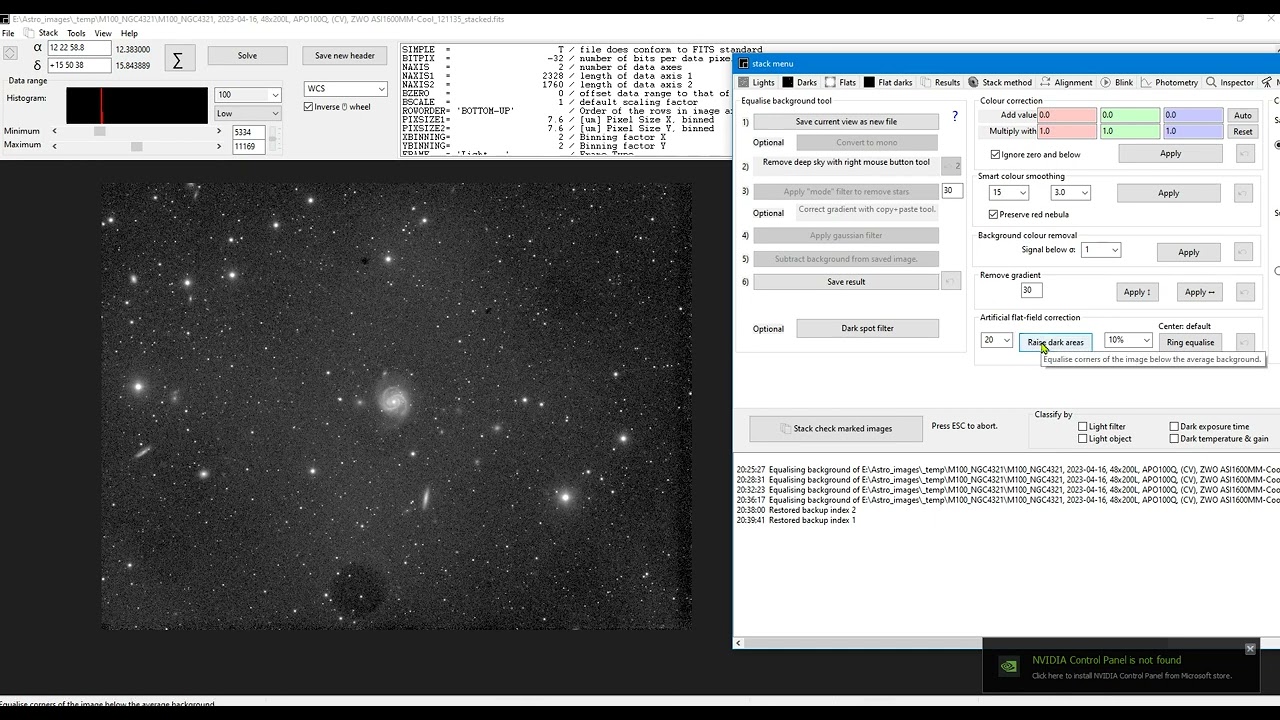Click the right arrow of Minimum slider
The height and width of the screenshot is (720, 1280).
[x=219, y=131]
